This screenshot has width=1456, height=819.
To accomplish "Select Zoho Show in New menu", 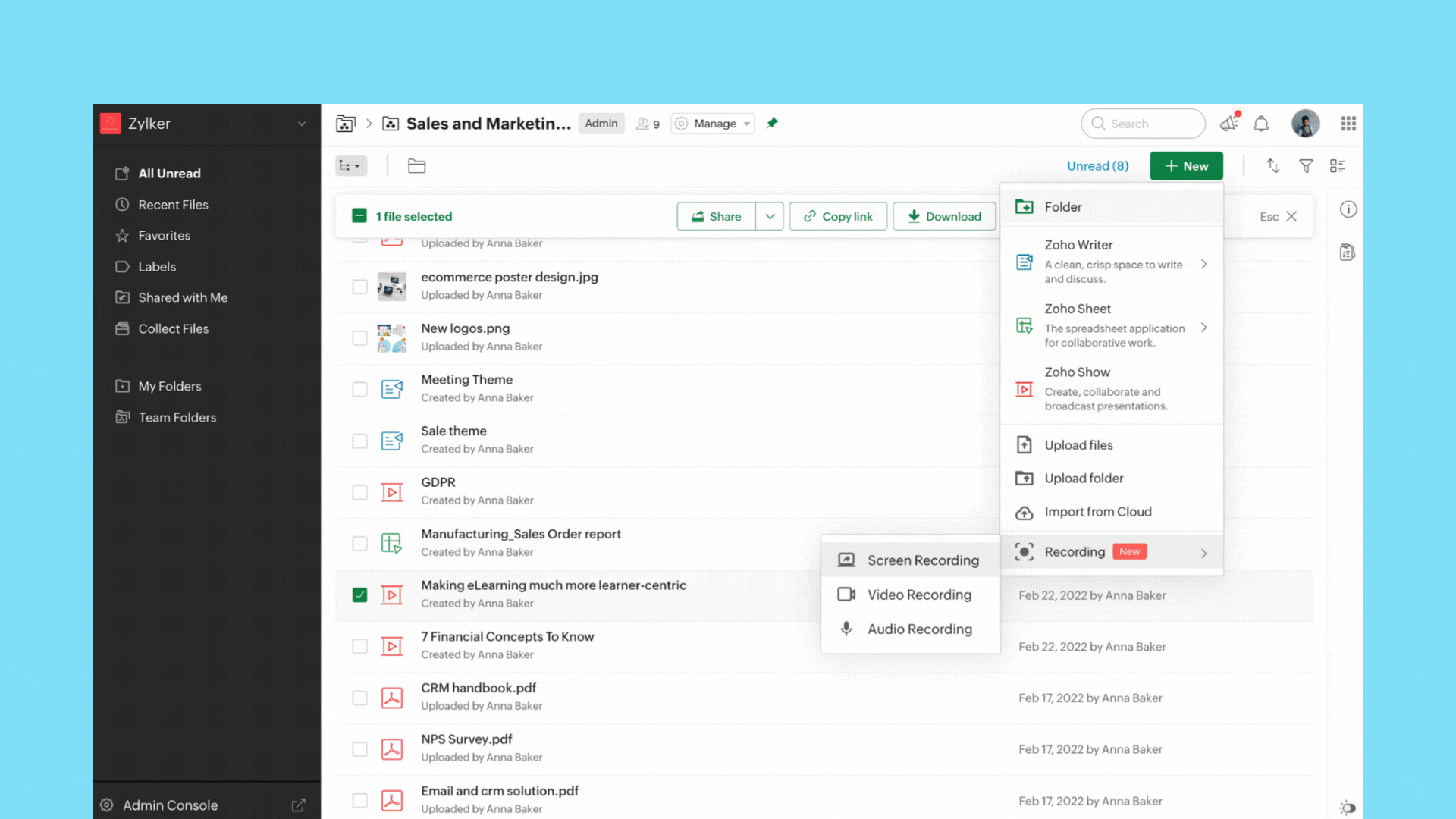I will tap(1112, 389).
